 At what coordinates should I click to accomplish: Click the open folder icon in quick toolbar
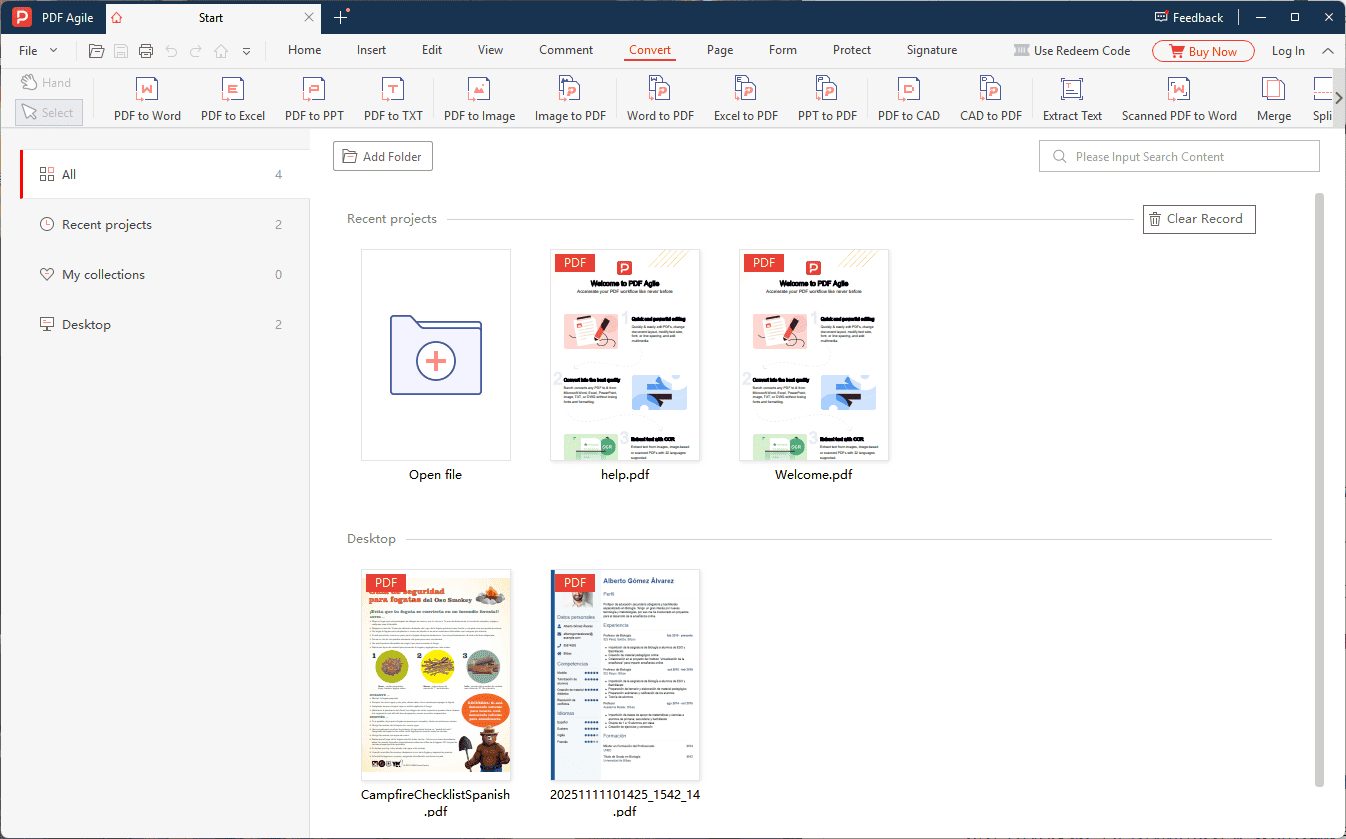click(97, 51)
